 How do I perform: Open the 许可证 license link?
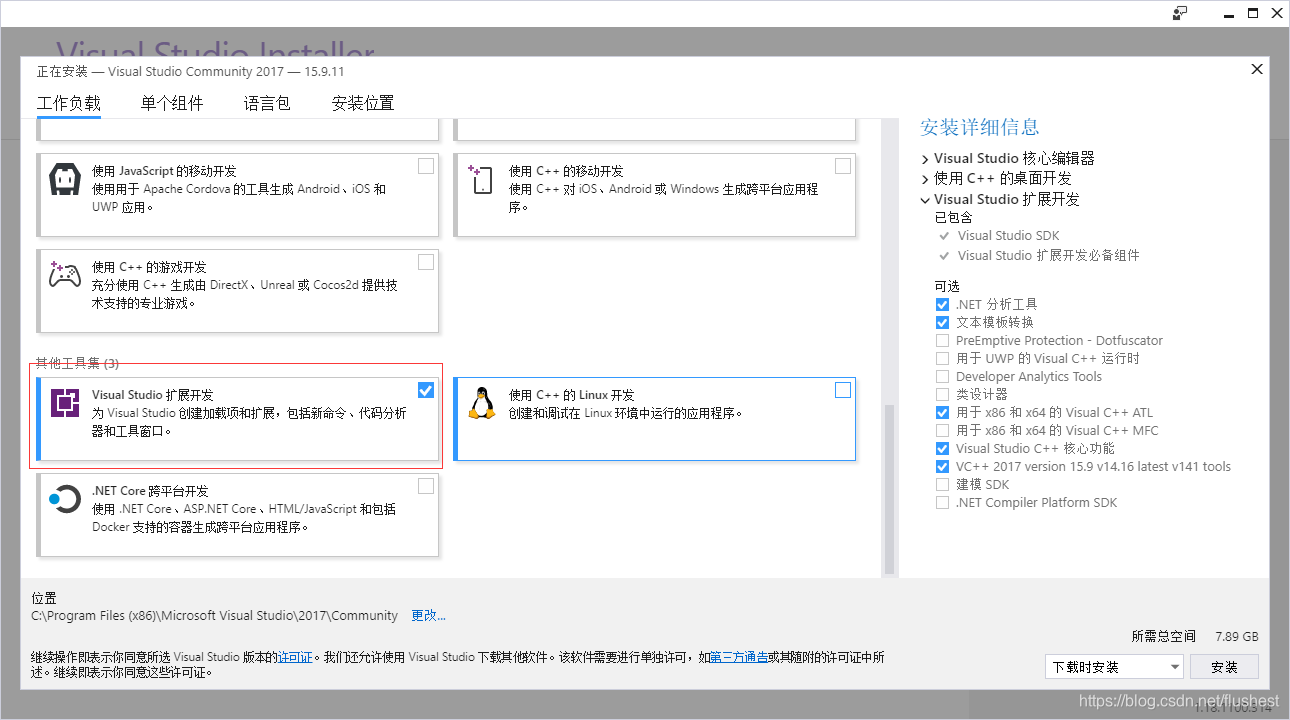tap(295, 657)
